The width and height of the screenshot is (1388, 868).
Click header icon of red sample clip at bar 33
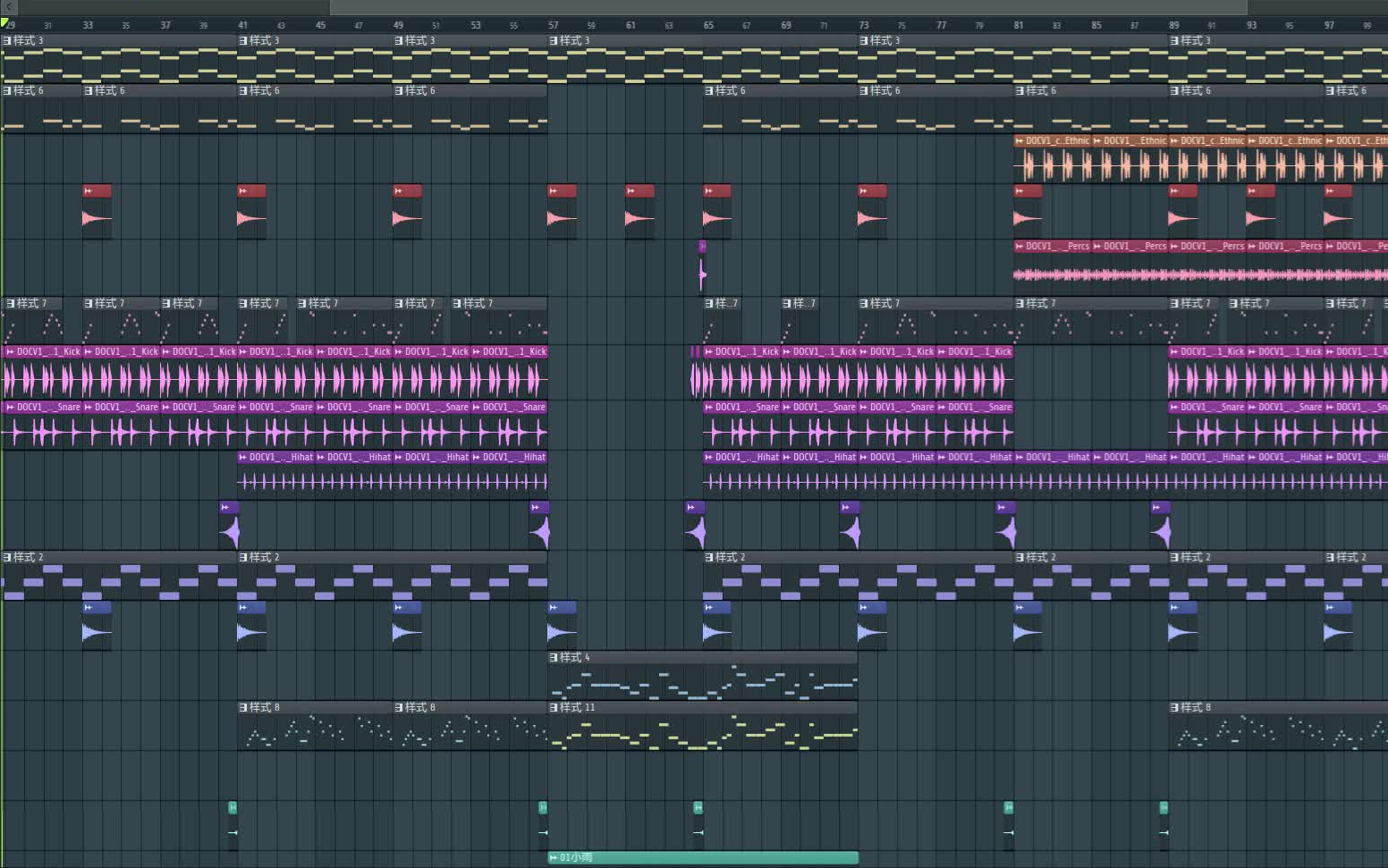pyautogui.click(x=89, y=190)
